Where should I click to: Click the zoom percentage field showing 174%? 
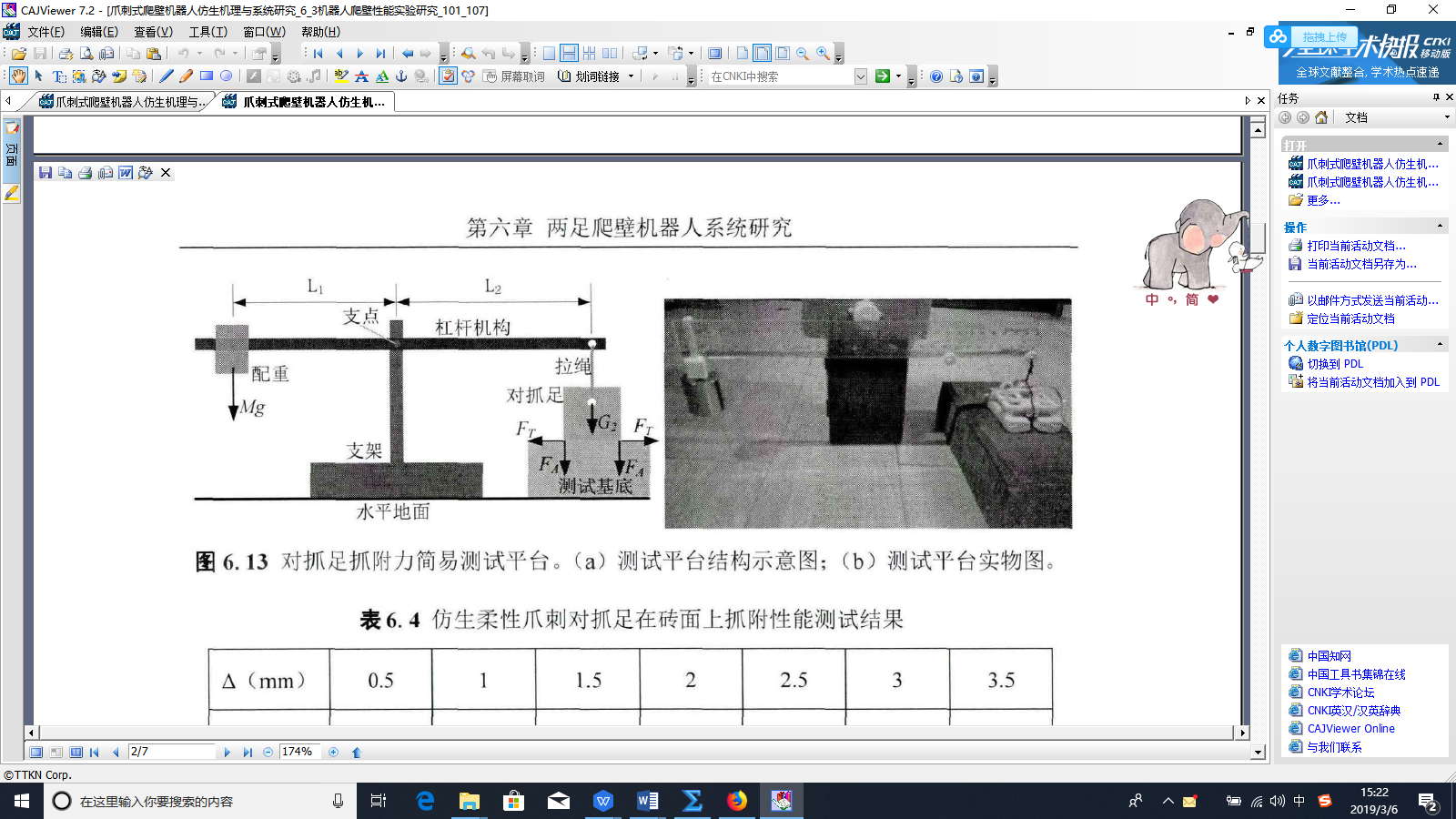299,753
